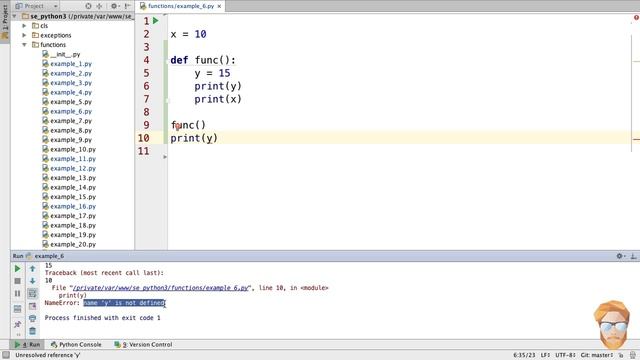
Task: Click the red error indicator at editor top-right
Action: 636,18
